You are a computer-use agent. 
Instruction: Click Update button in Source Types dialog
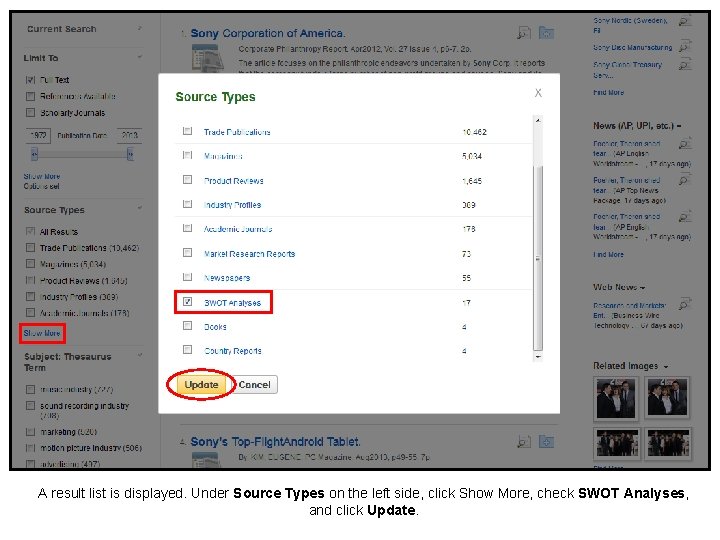point(201,385)
